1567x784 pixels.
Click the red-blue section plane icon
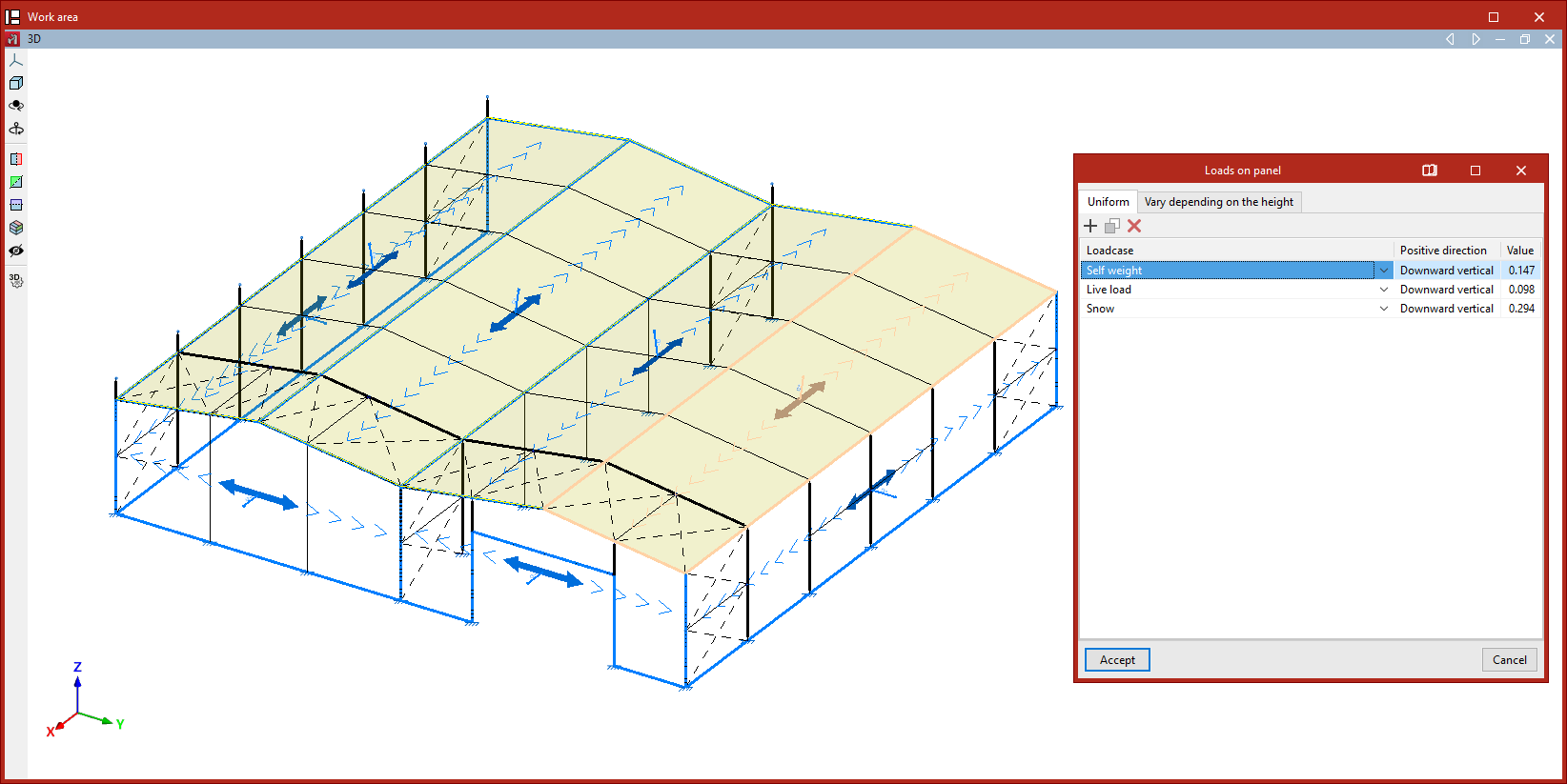click(x=16, y=159)
